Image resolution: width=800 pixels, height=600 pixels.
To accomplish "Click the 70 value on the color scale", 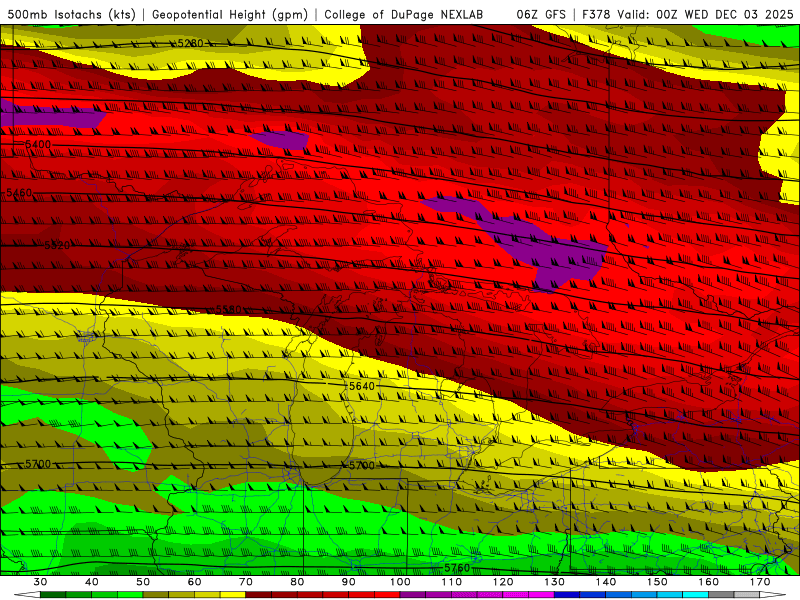I will pos(246,582).
